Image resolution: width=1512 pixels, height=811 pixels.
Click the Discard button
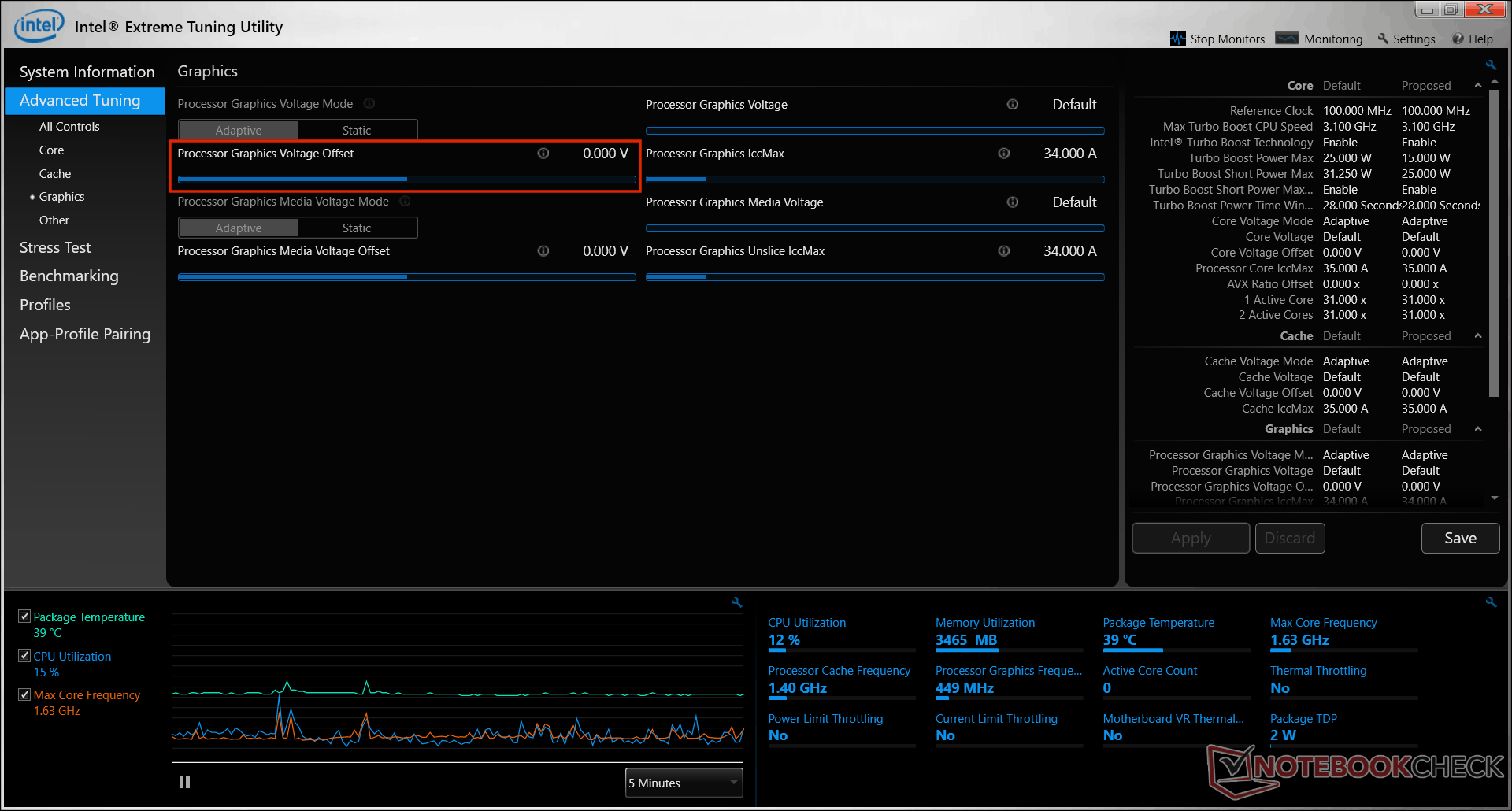pyautogui.click(x=1290, y=538)
